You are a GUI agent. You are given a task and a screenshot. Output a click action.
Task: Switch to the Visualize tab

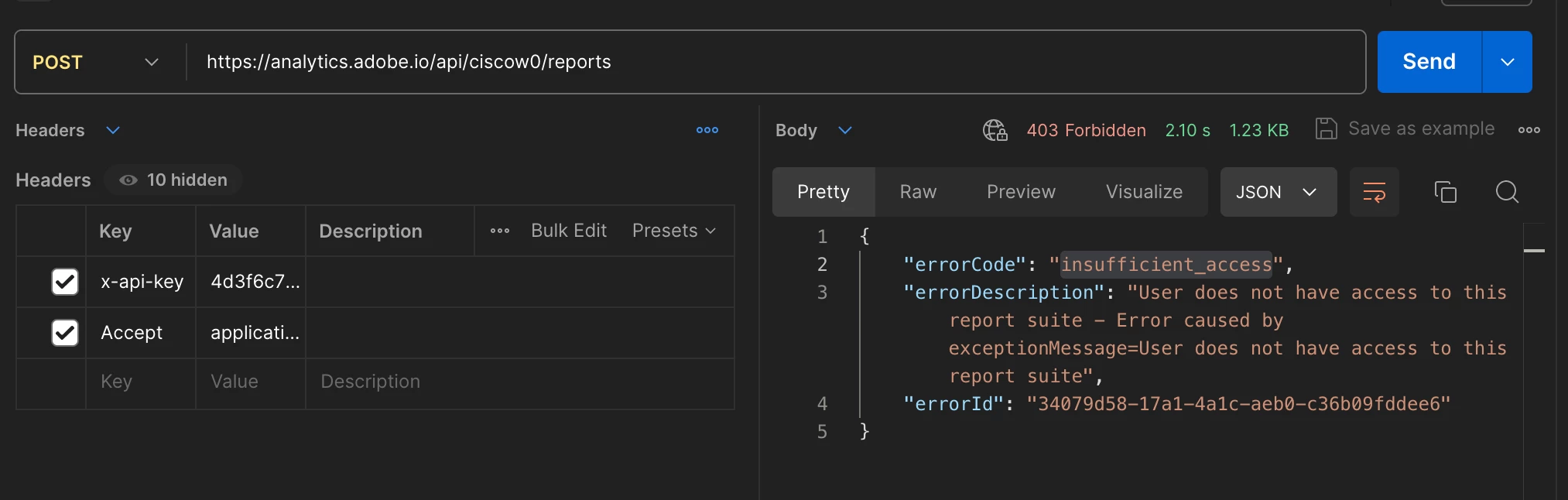pyautogui.click(x=1144, y=192)
